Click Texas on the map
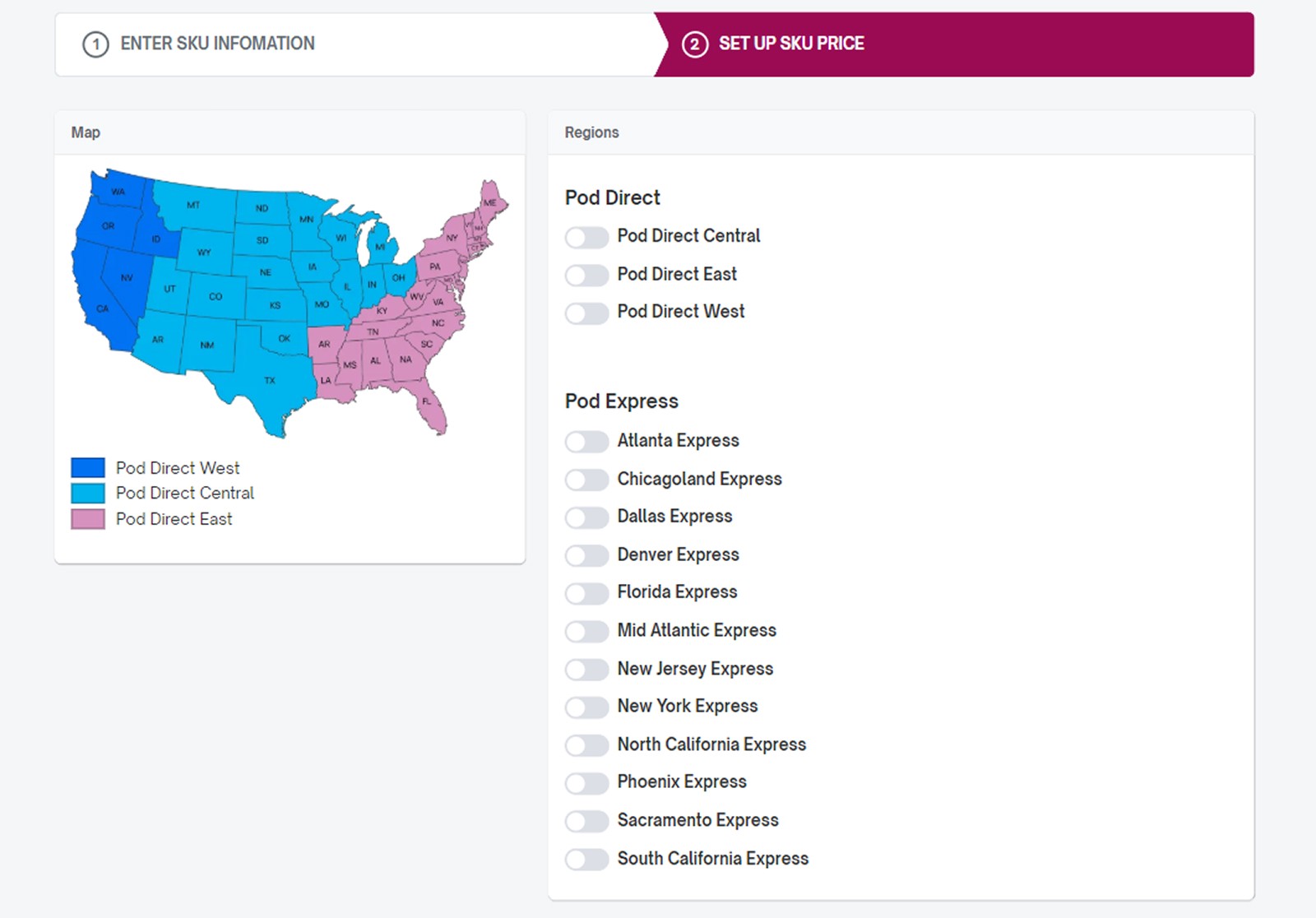This screenshot has width=1316, height=918. tap(263, 382)
